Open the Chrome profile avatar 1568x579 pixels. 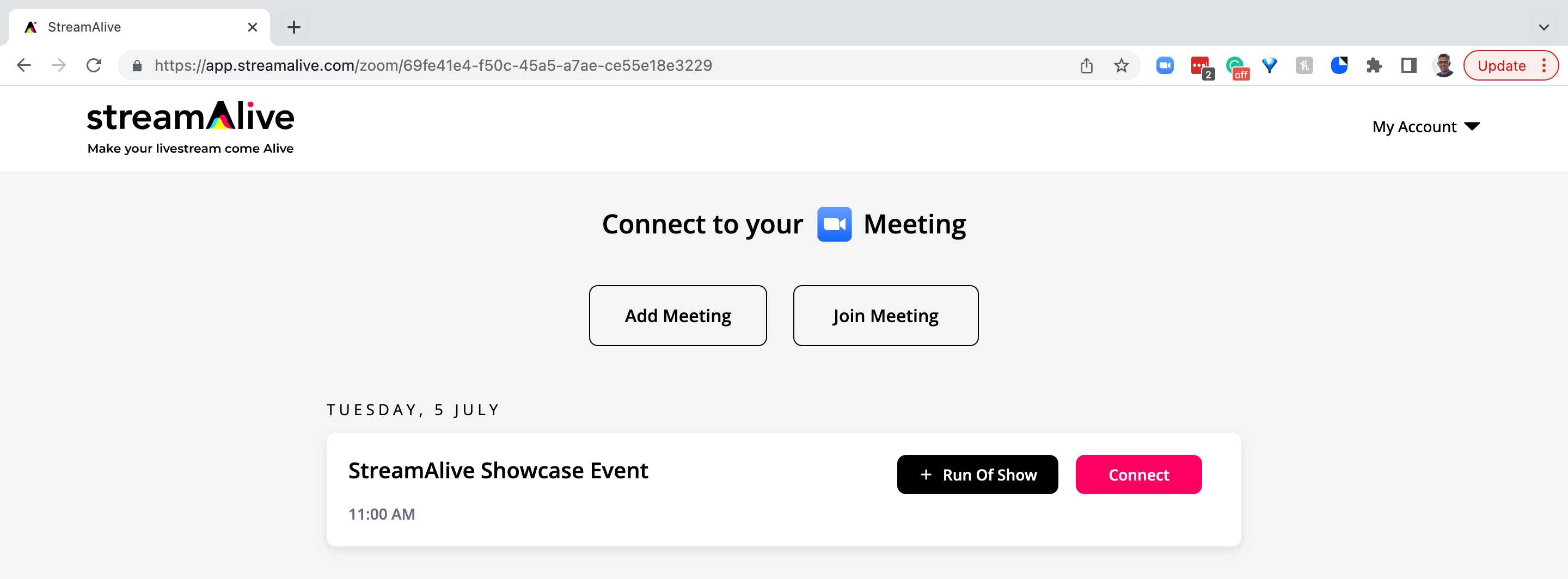pyautogui.click(x=1443, y=65)
